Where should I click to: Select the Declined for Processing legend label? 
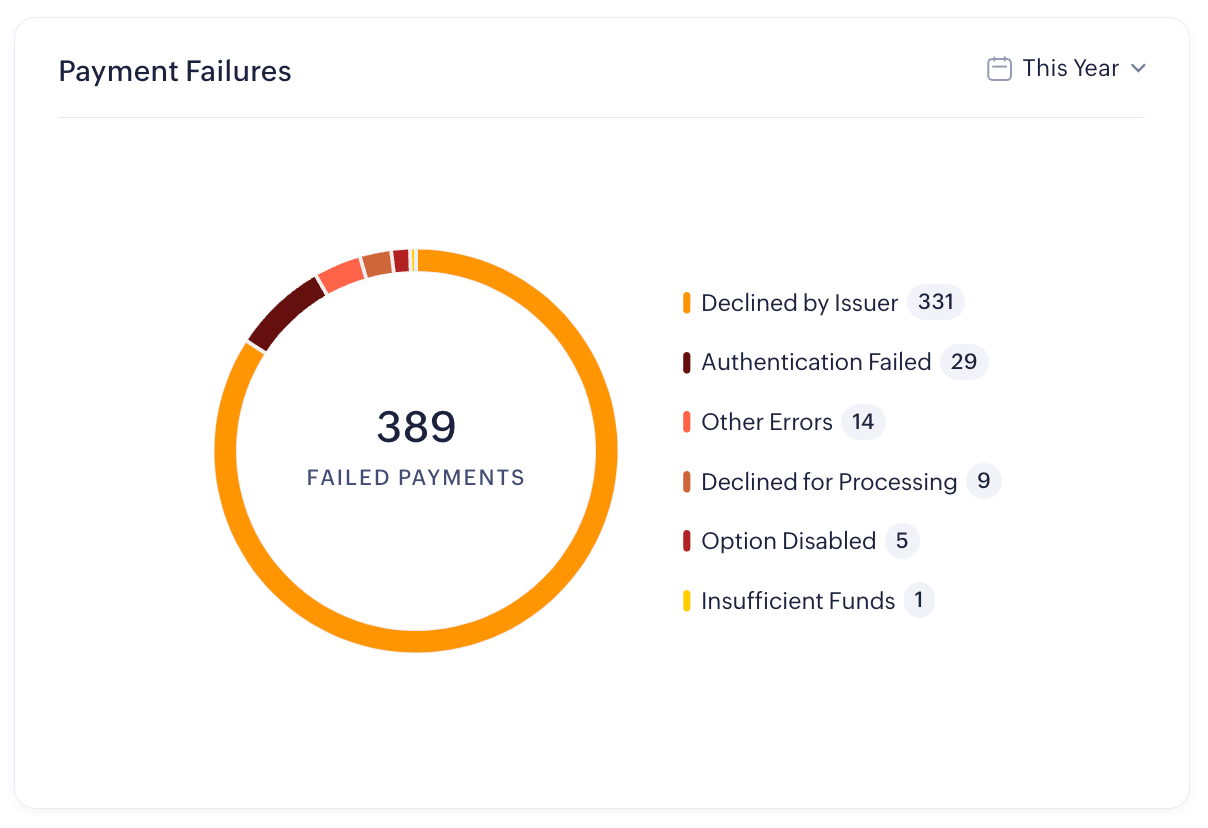click(829, 482)
